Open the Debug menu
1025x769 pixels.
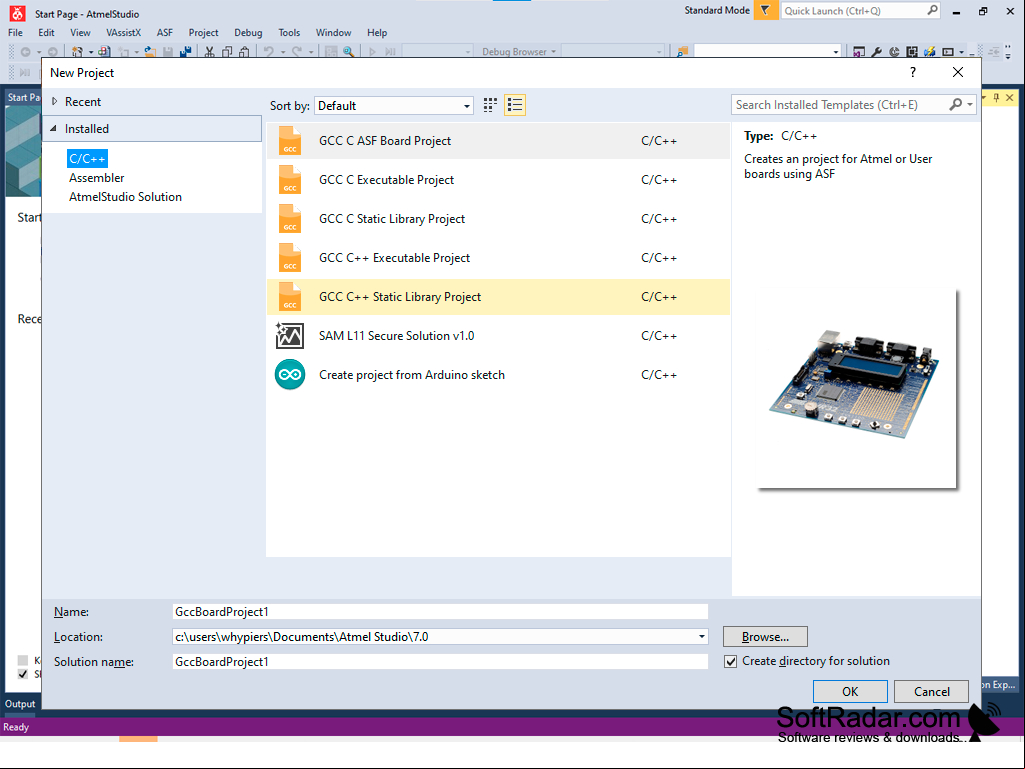click(248, 33)
